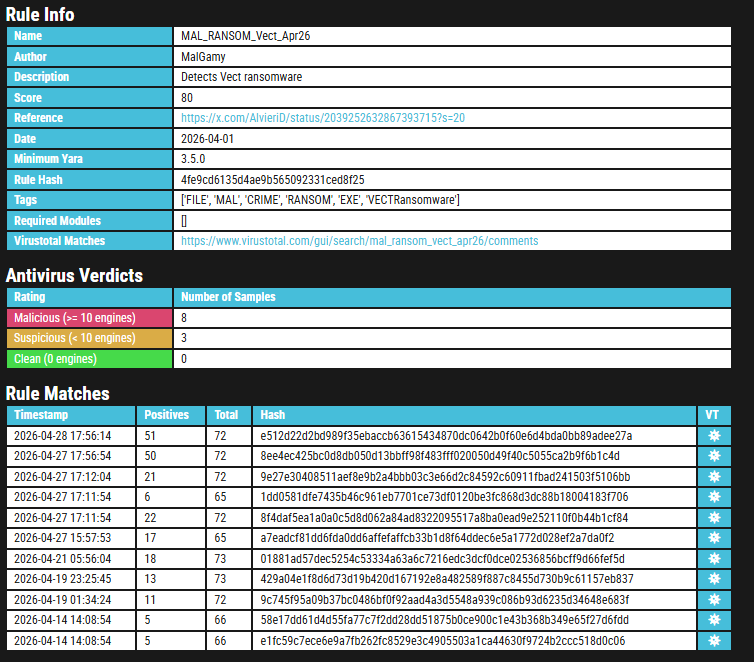Open VT icon for hash e1fc59c7ece6e9a7…
Viewport: 754px width, 662px height.
714,640
